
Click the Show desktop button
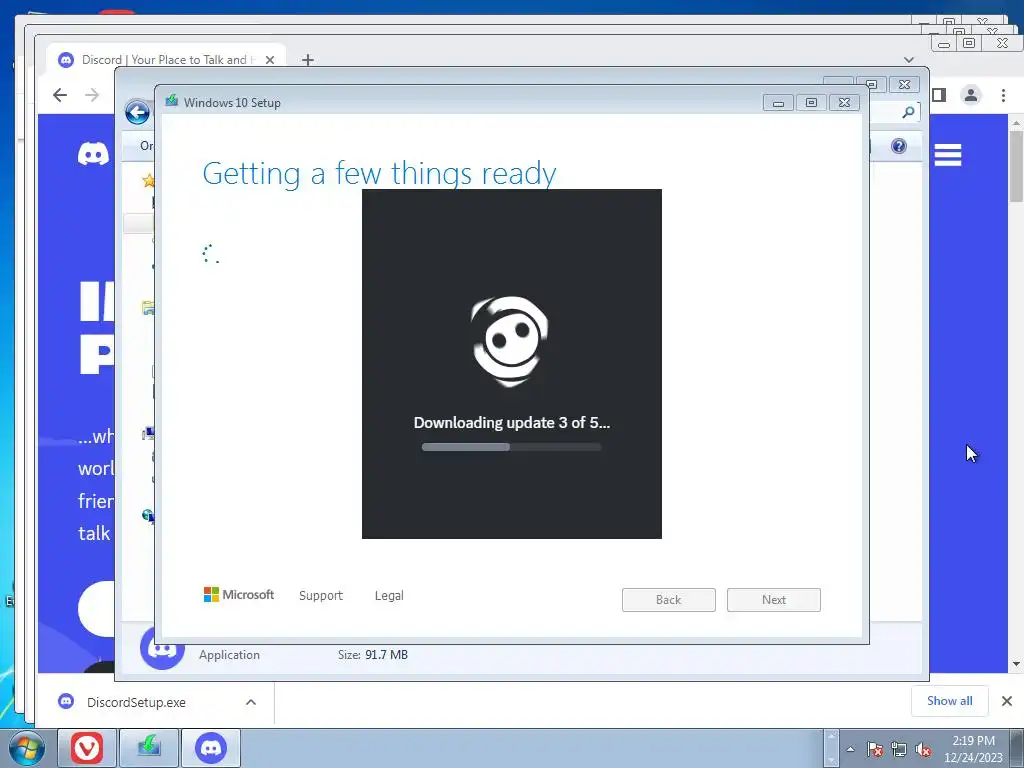(x=1017, y=748)
